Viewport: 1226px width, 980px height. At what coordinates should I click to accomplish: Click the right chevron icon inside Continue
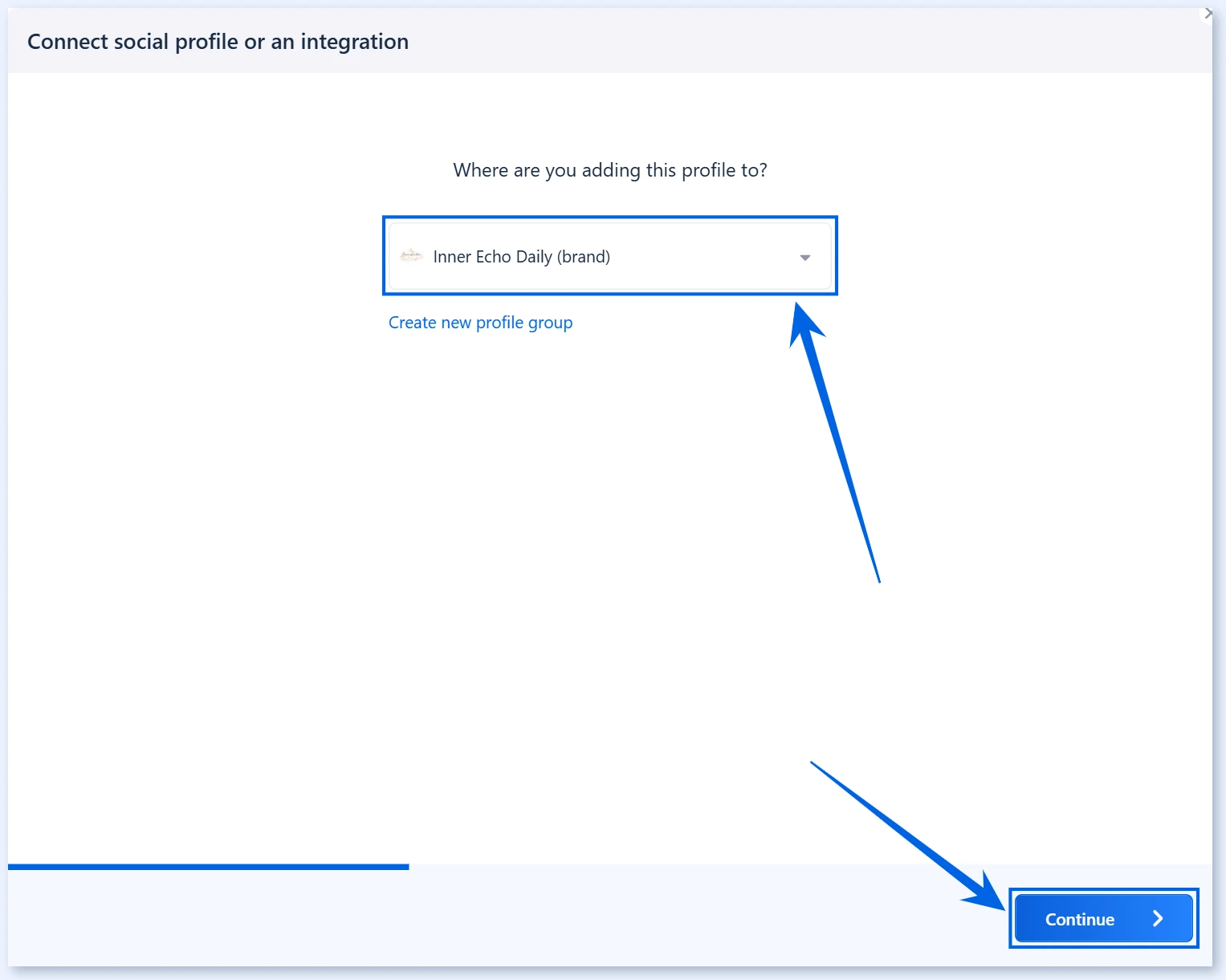pos(1158,919)
